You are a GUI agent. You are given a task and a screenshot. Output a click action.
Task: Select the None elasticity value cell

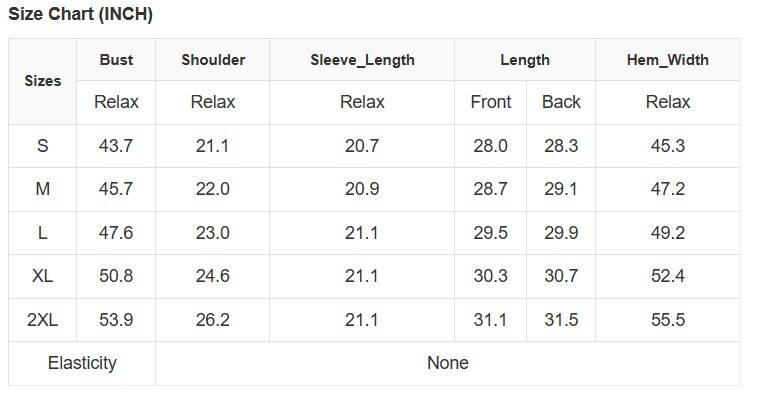pyautogui.click(x=448, y=363)
